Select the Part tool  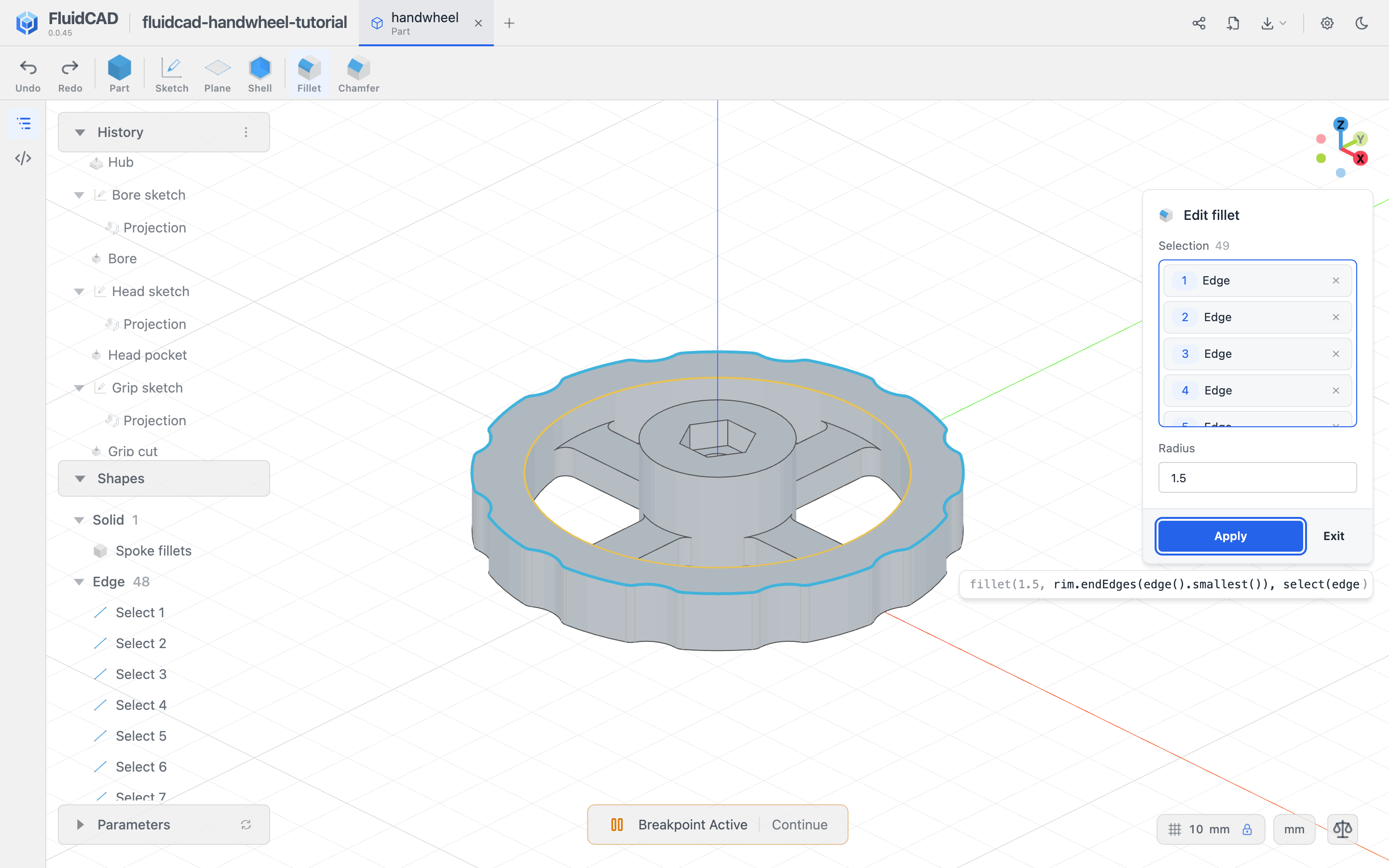click(x=120, y=75)
